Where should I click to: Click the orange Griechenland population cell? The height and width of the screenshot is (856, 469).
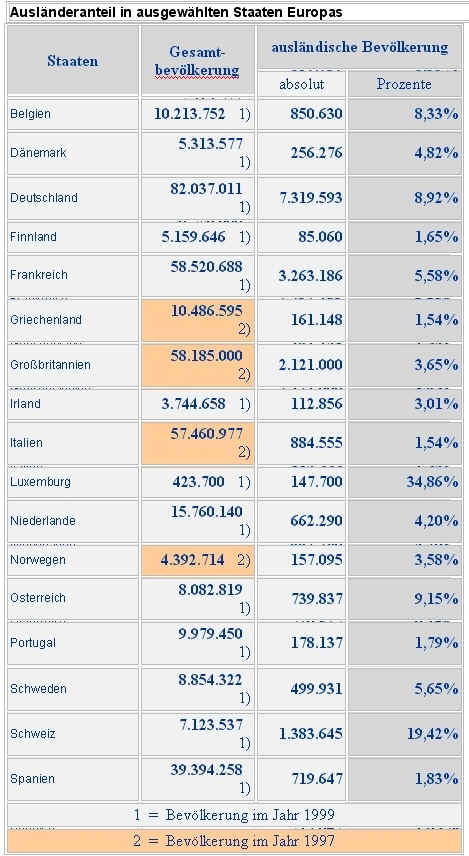(x=198, y=320)
